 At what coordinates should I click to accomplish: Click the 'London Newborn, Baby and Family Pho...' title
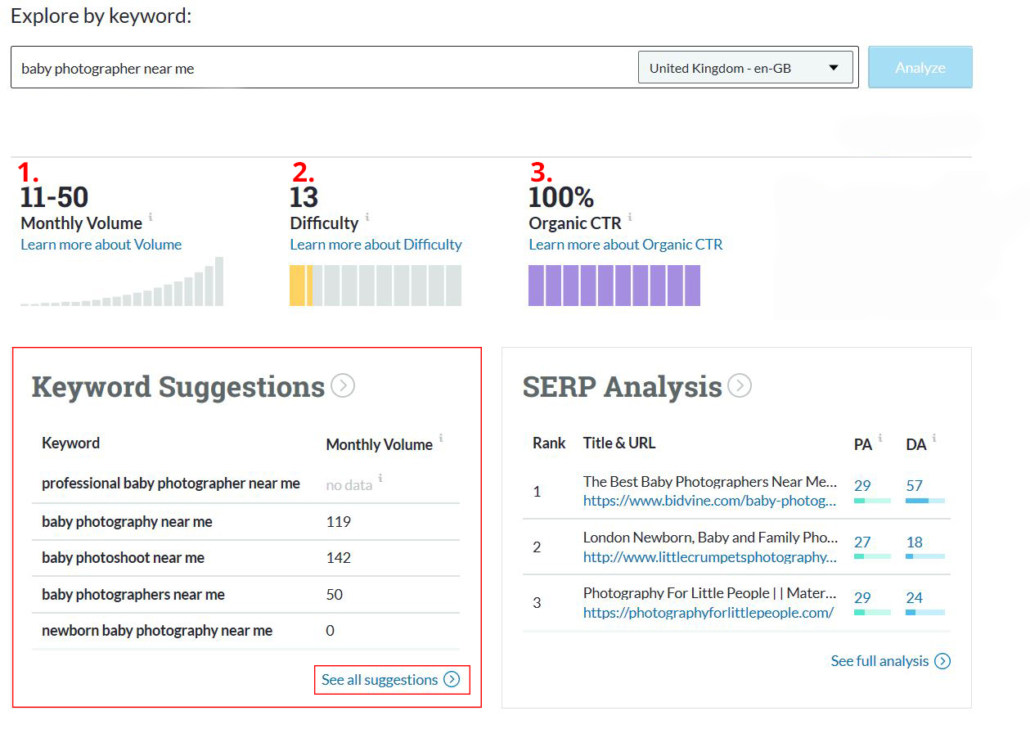pyautogui.click(x=711, y=537)
